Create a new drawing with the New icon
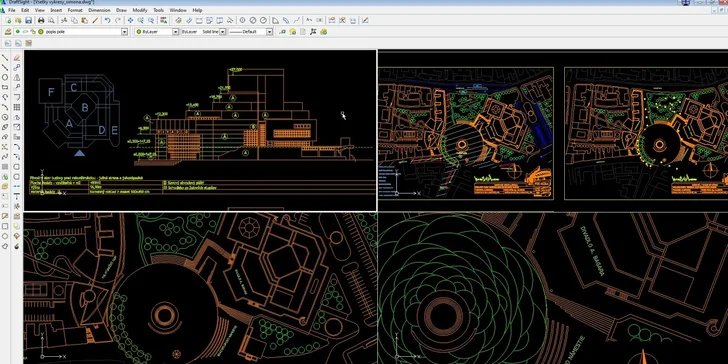Screen dimensions: 728x364 pyautogui.click(x=8, y=20)
